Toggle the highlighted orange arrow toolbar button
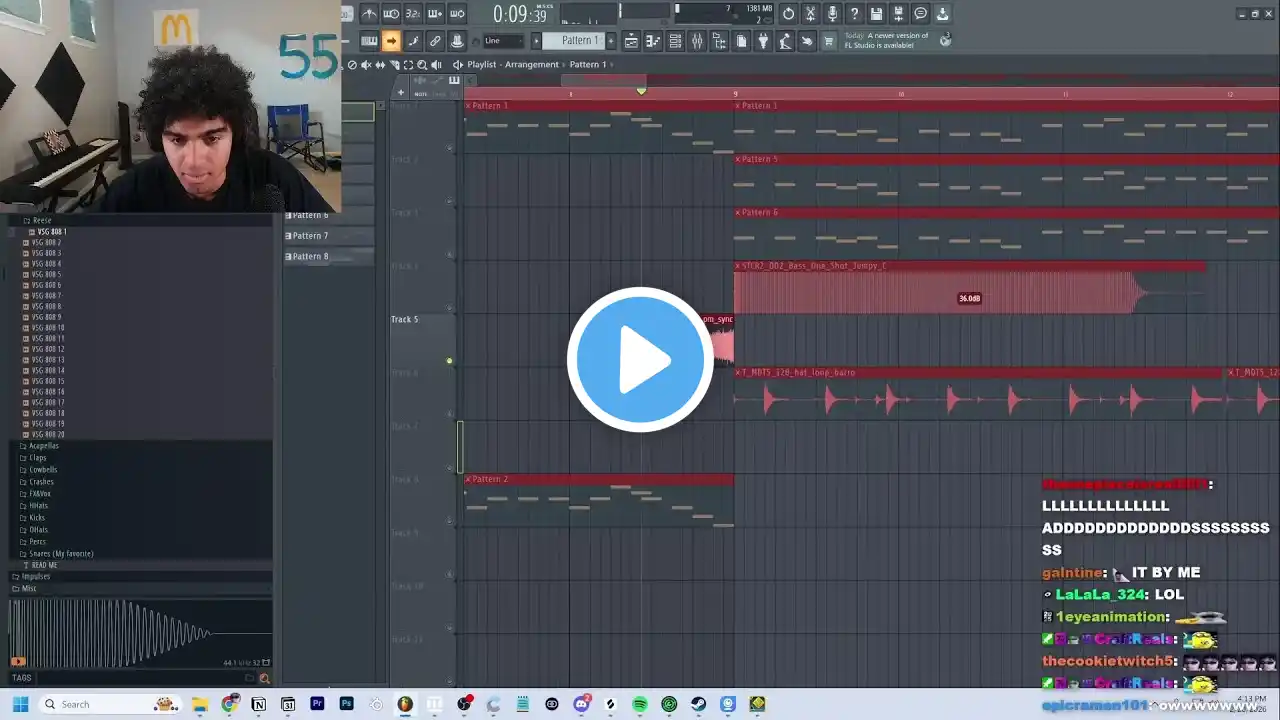The image size is (1280, 720). coord(391,41)
